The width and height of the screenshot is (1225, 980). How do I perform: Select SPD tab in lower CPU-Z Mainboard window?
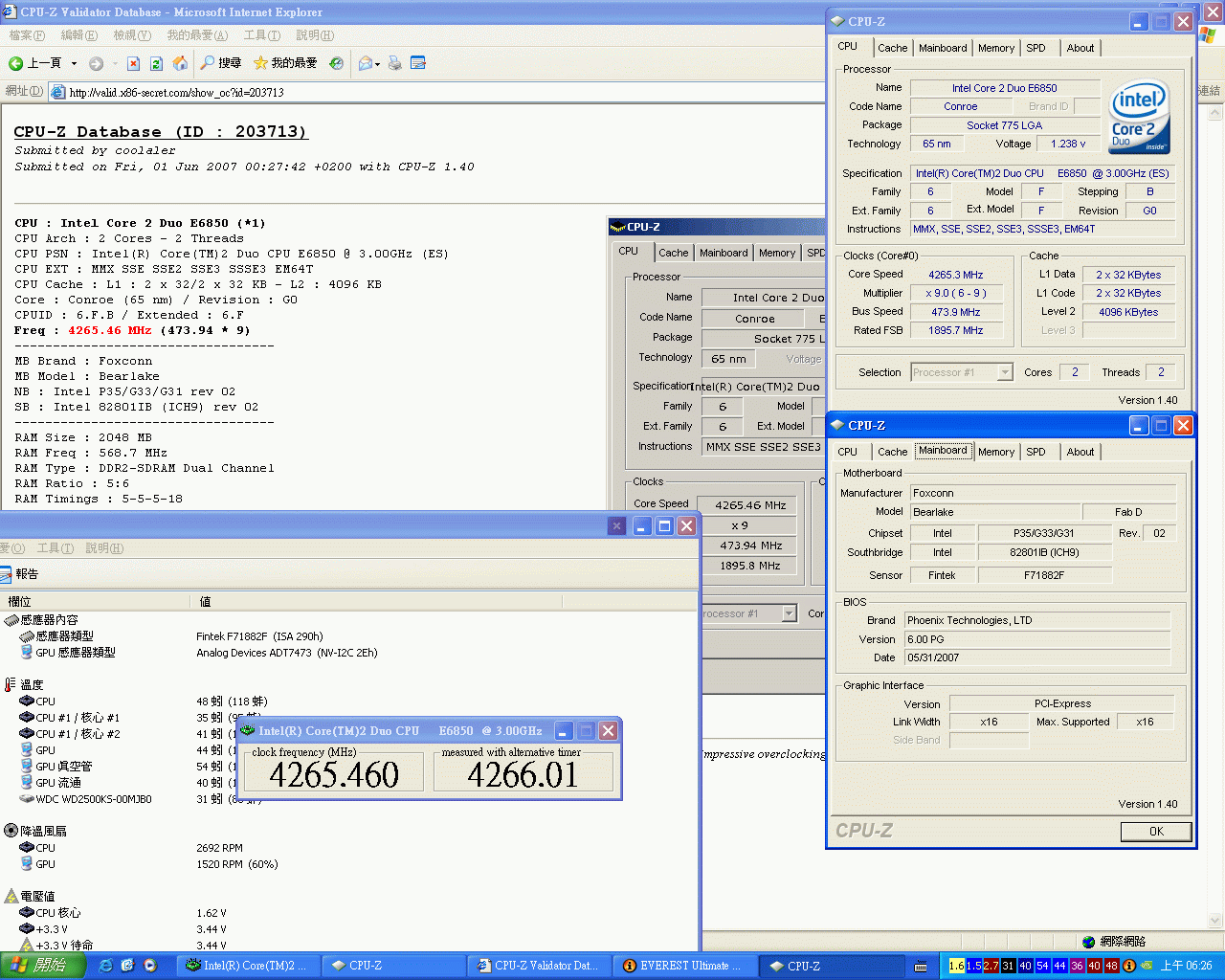[1036, 452]
